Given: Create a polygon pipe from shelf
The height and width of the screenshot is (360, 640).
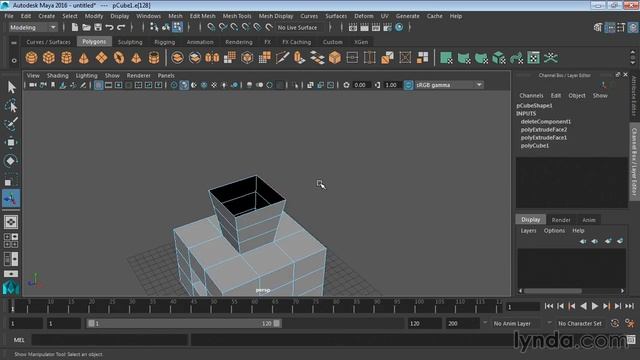Looking at the screenshot, I should tap(154, 58).
